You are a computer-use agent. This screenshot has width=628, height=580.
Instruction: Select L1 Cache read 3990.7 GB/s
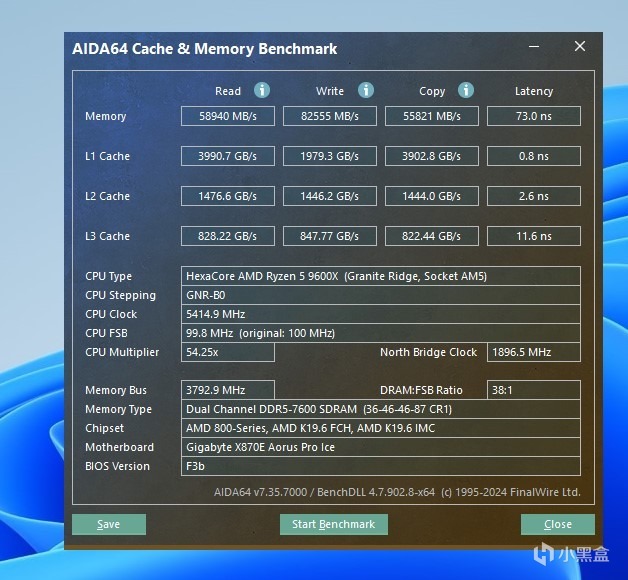pos(228,156)
